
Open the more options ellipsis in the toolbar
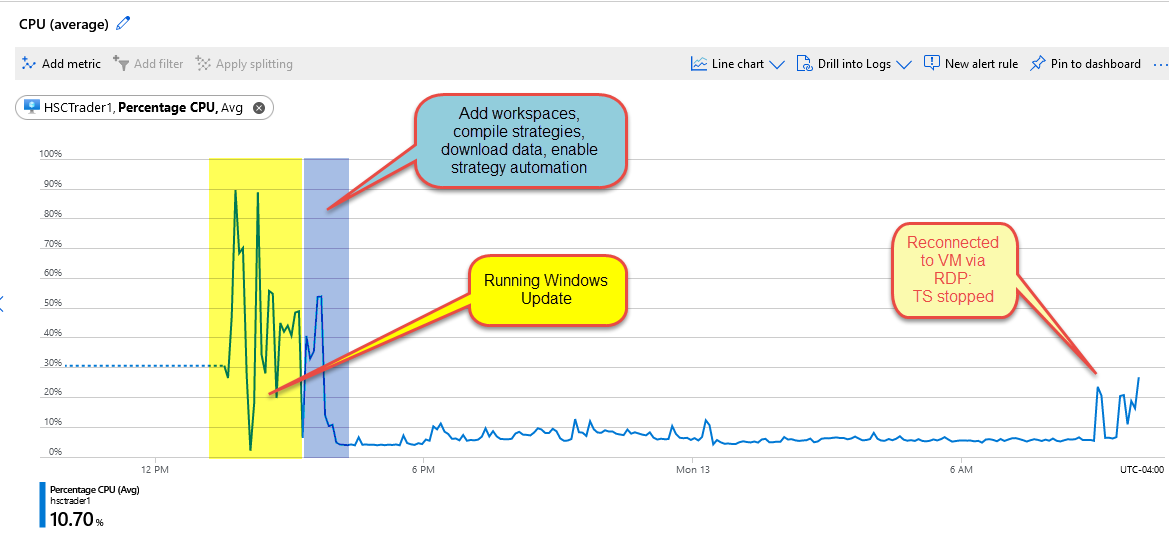point(1160,65)
